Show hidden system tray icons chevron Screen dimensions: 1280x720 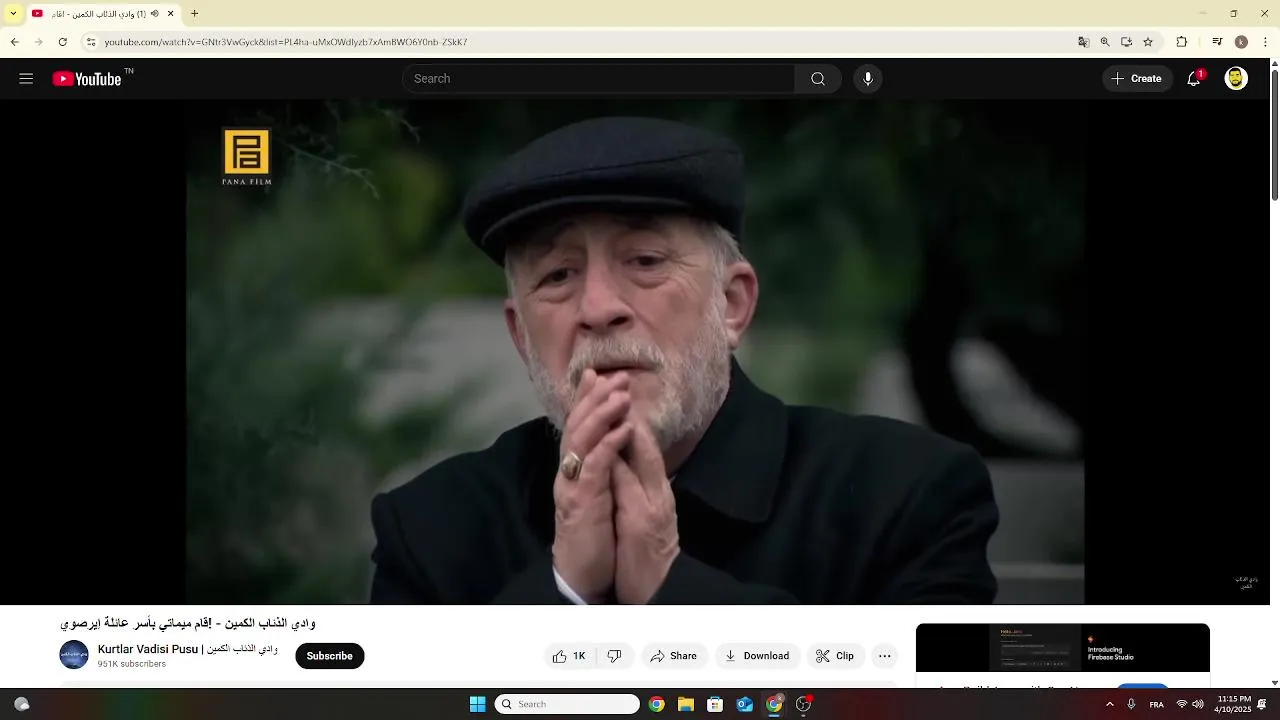coord(1109,704)
